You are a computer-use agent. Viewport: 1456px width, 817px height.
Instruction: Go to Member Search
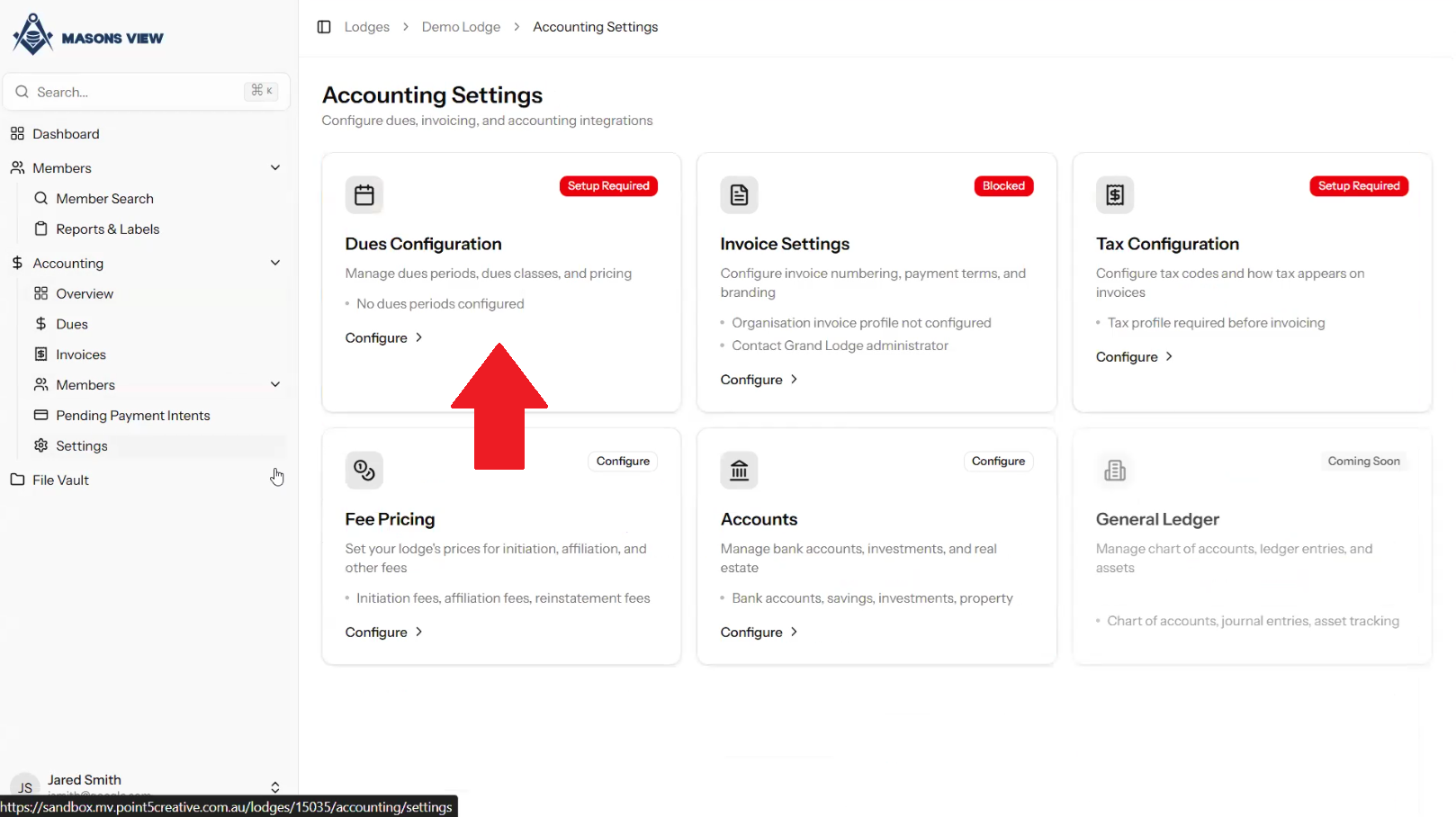pos(104,199)
